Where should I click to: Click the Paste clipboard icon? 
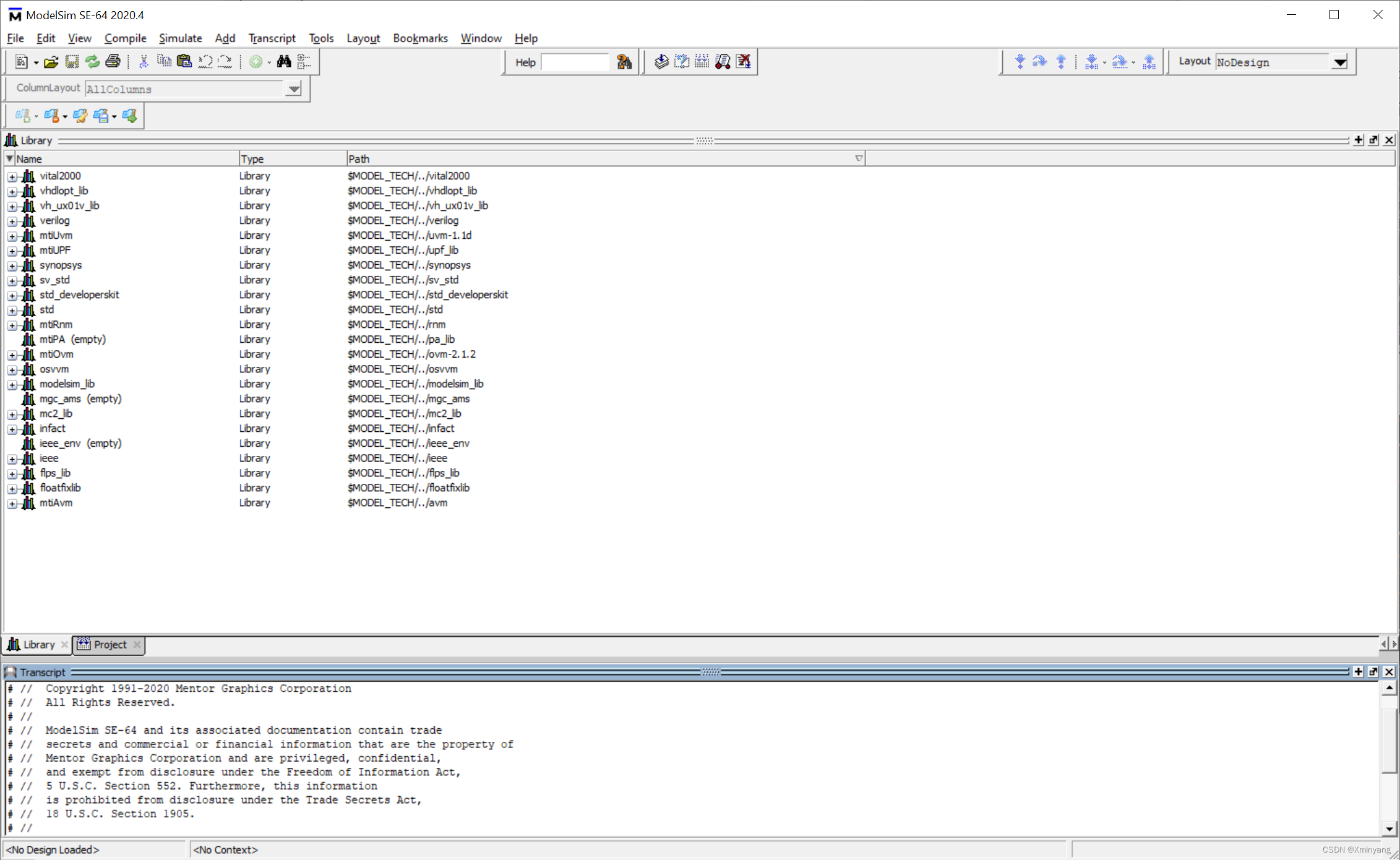coord(184,62)
